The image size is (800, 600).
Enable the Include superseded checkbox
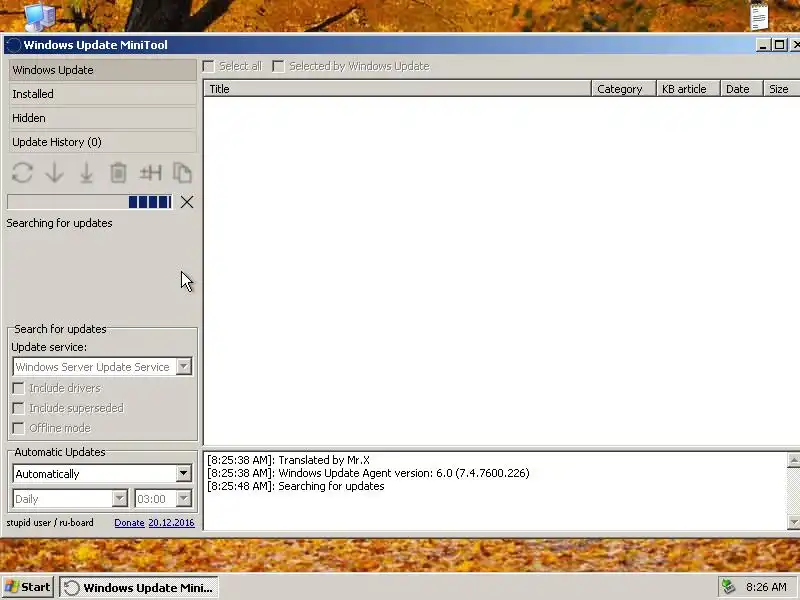click(18, 408)
